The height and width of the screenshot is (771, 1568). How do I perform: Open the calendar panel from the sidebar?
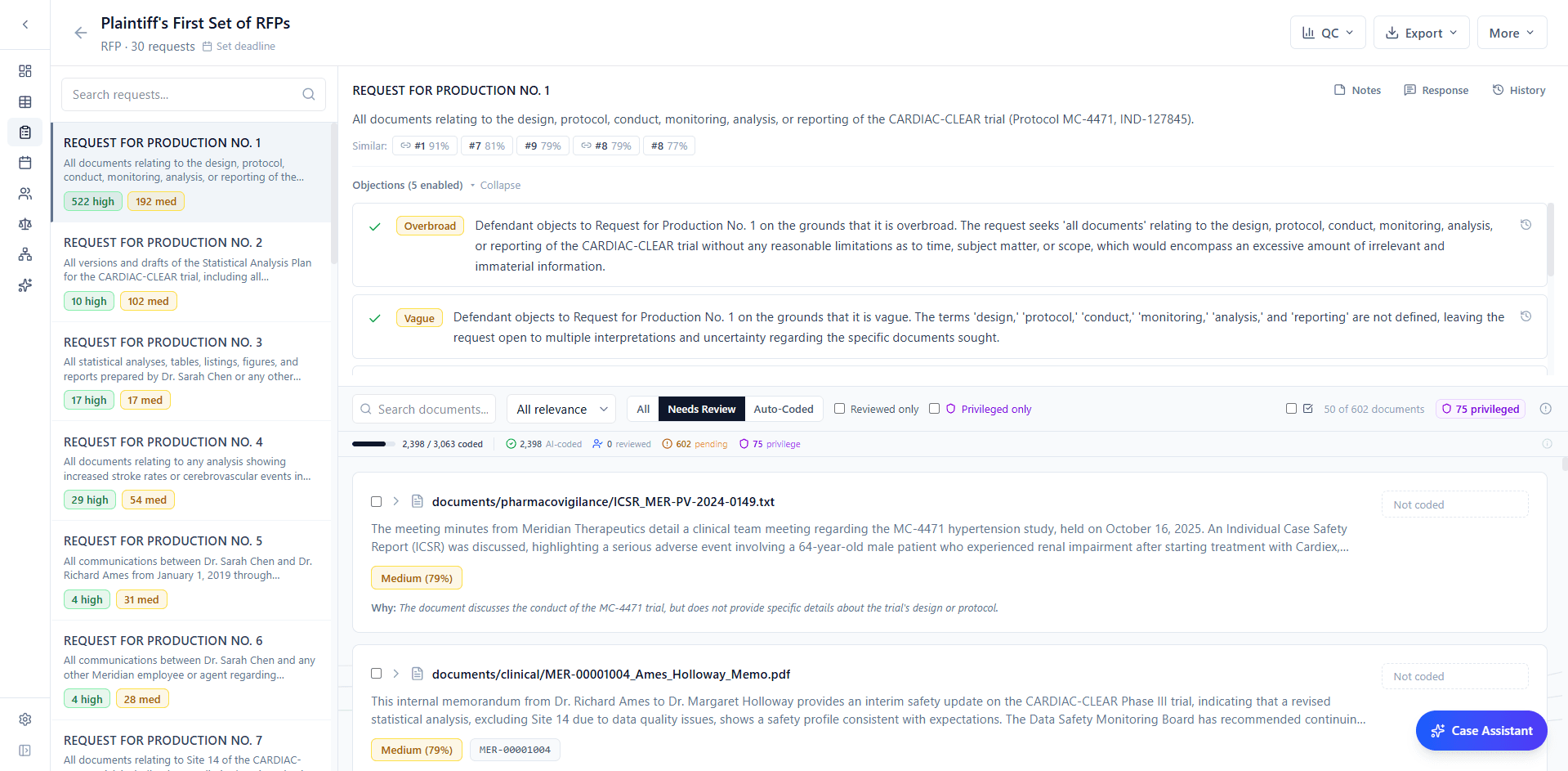pyautogui.click(x=25, y=163)
